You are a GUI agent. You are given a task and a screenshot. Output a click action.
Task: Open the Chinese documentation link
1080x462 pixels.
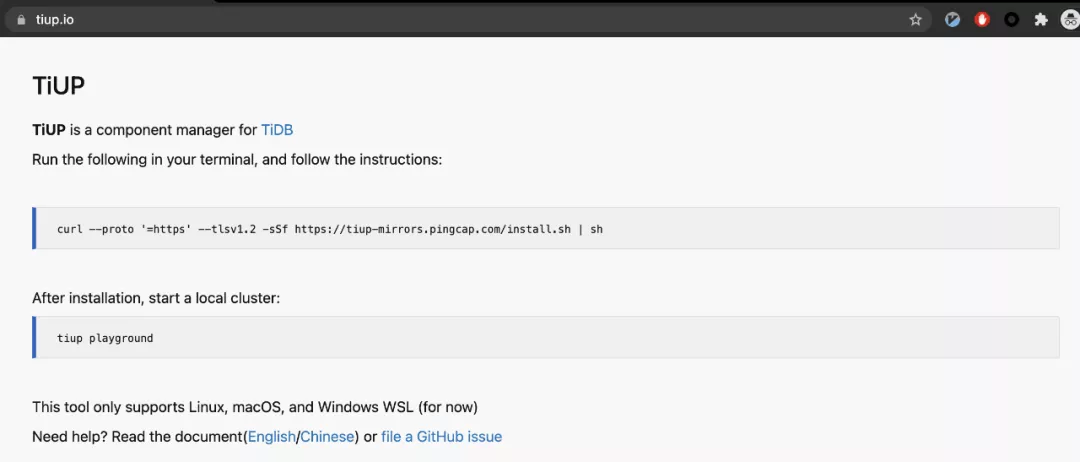point(327,437)
